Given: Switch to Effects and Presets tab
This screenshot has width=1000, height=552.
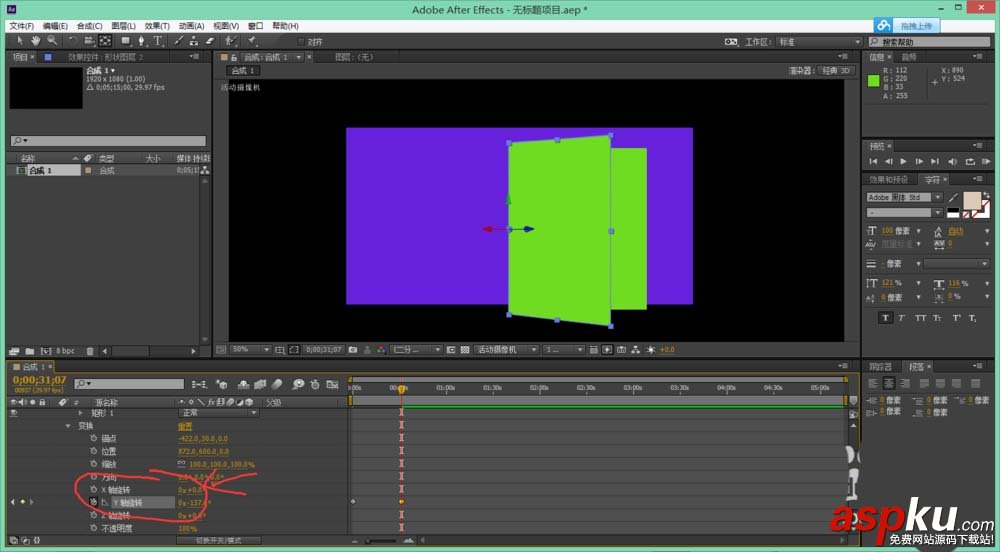Looking at the screenshot, I should [888, 180].
